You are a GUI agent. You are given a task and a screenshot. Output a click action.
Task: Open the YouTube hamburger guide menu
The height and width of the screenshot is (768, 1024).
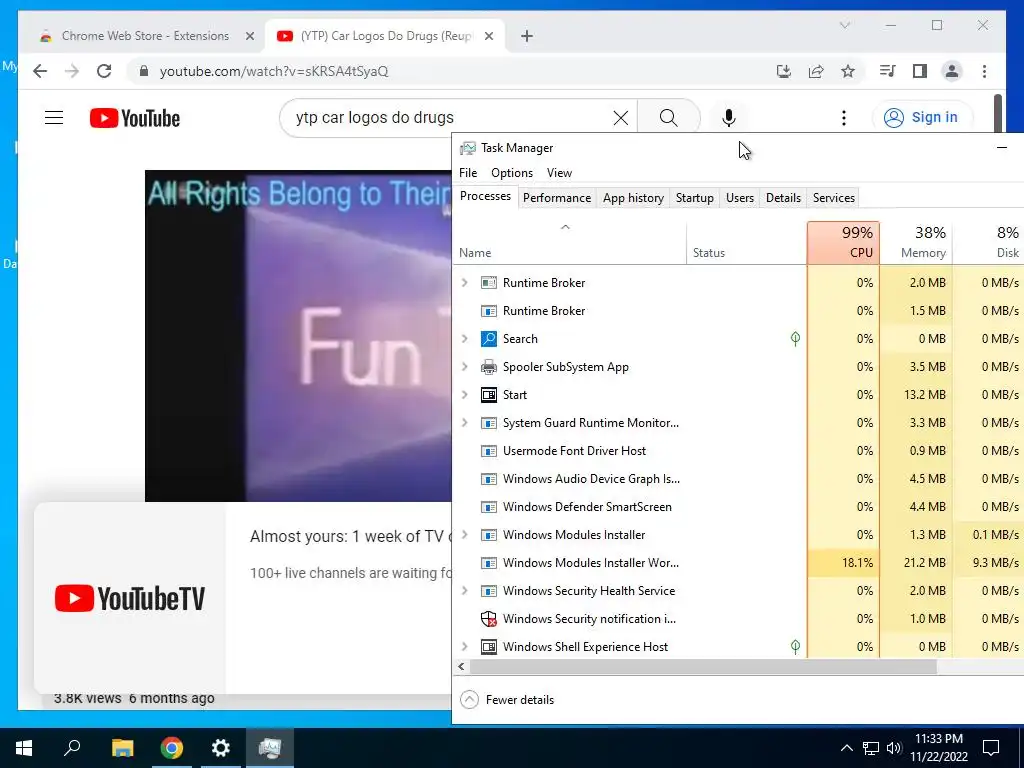(54, 118)
